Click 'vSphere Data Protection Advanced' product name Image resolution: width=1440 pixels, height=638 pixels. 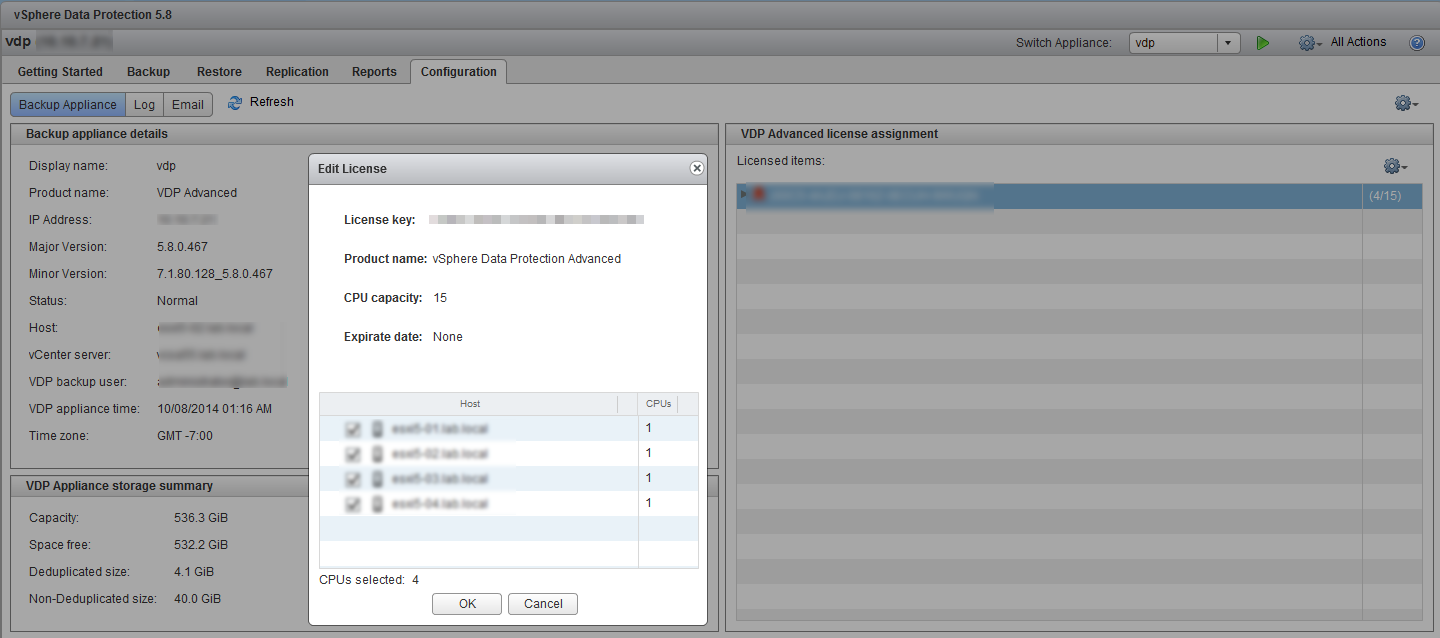(x=527, y=259)
